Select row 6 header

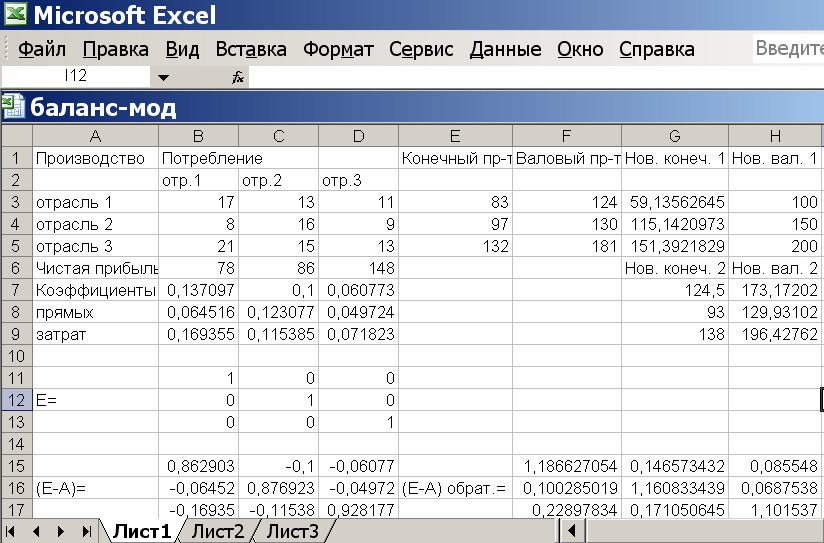coord(17,268)
